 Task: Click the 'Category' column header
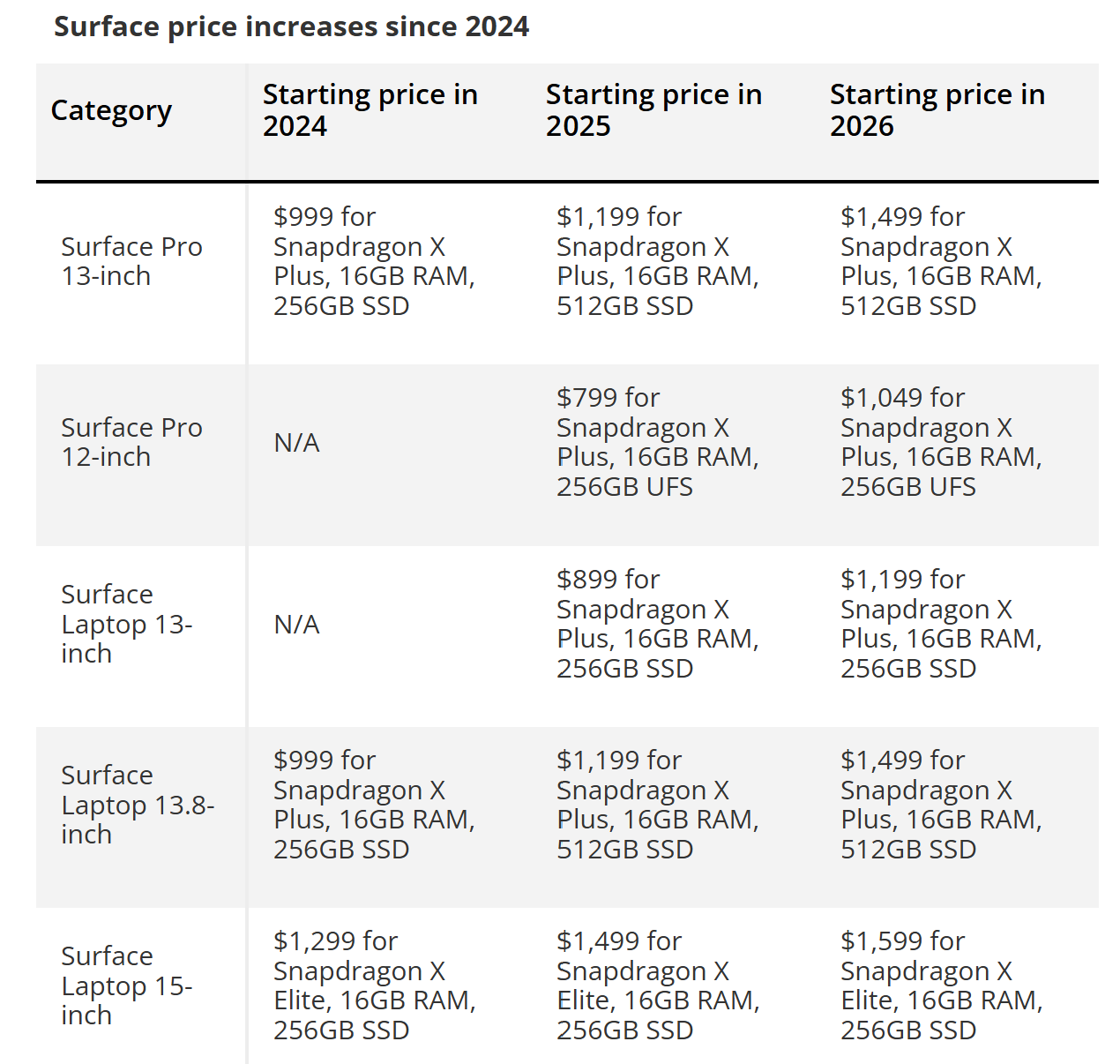tap(111, 111)
